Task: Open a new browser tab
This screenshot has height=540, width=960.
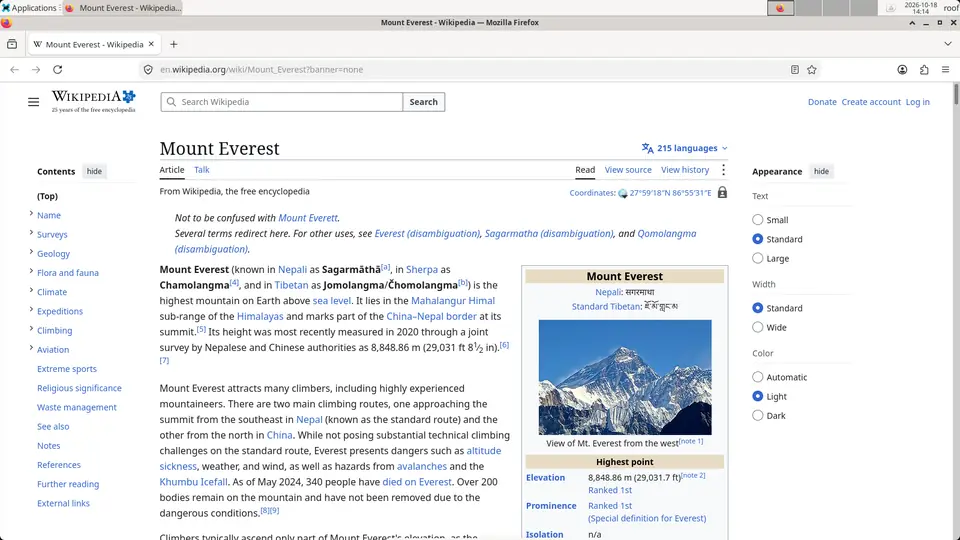Action: 174,44
